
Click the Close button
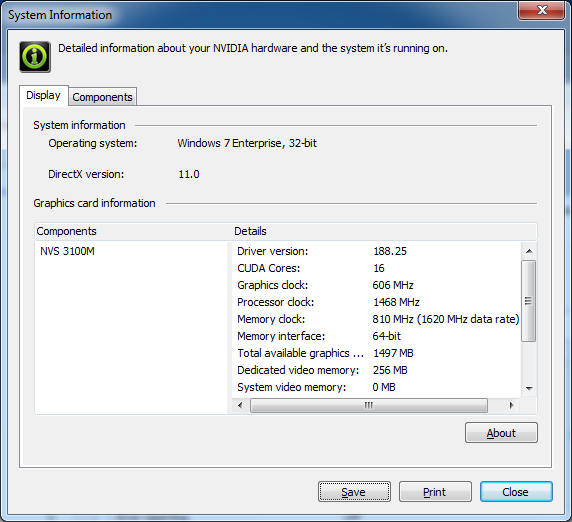516,492
